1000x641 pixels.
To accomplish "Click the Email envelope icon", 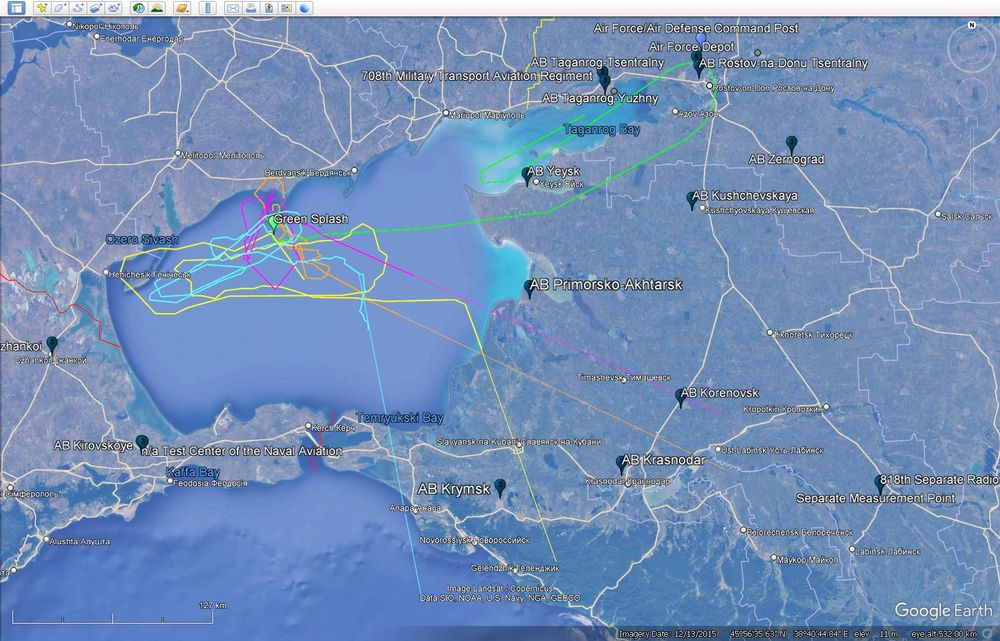I will pos(233,8).
